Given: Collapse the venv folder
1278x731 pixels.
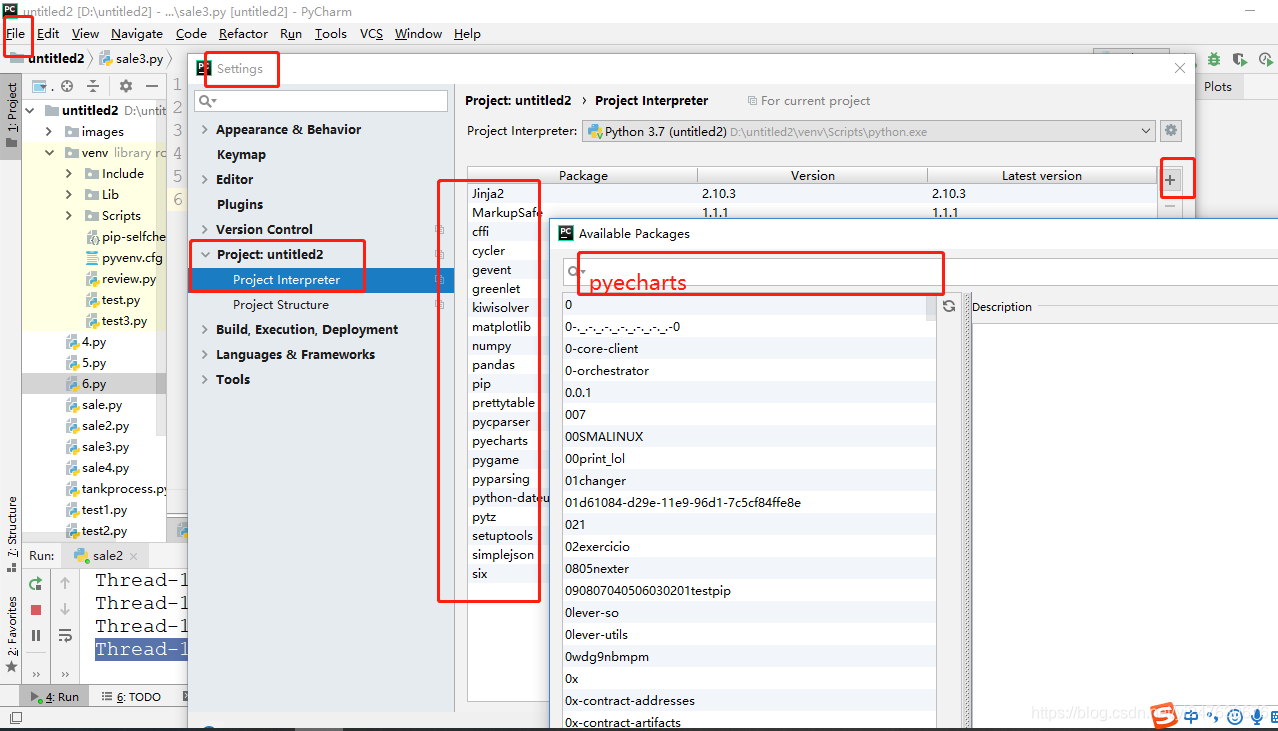Looking at the screenshot, I should click(x=48, y=153).
